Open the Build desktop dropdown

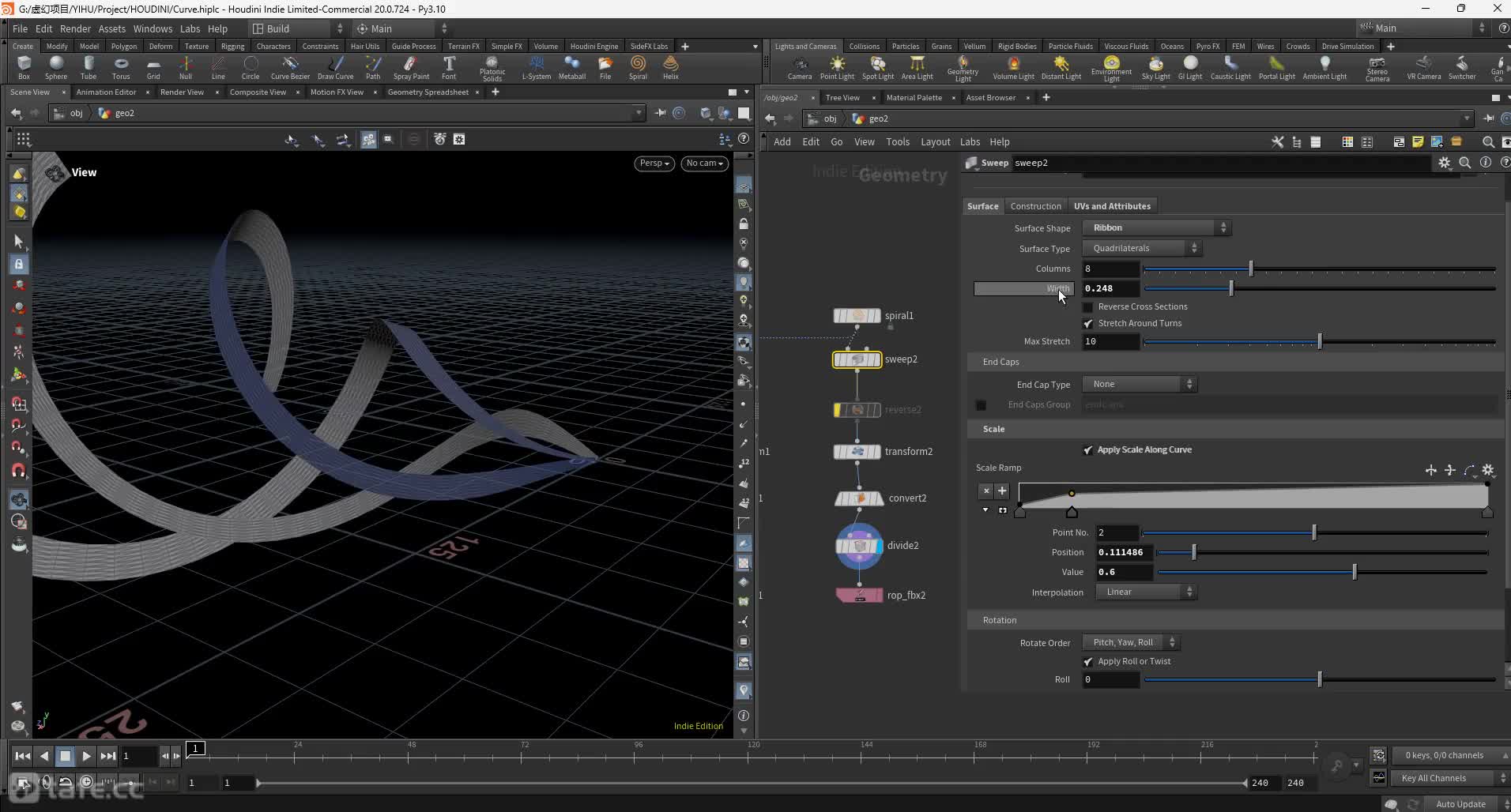[297, 28]
